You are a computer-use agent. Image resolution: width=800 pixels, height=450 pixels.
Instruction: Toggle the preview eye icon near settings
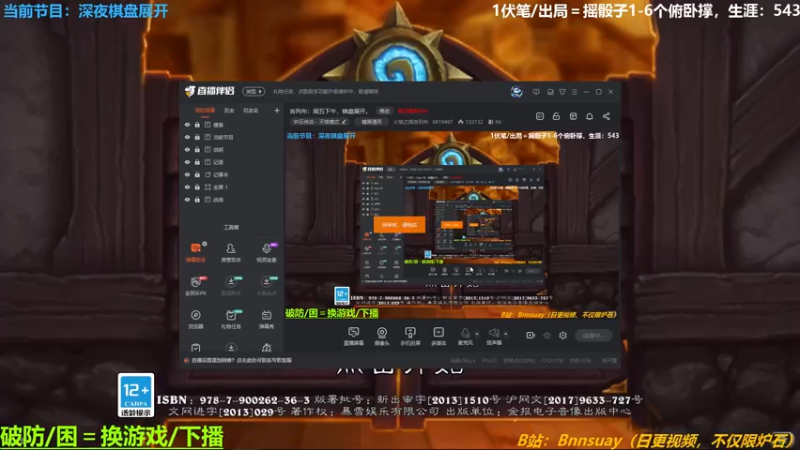[547, 335]
